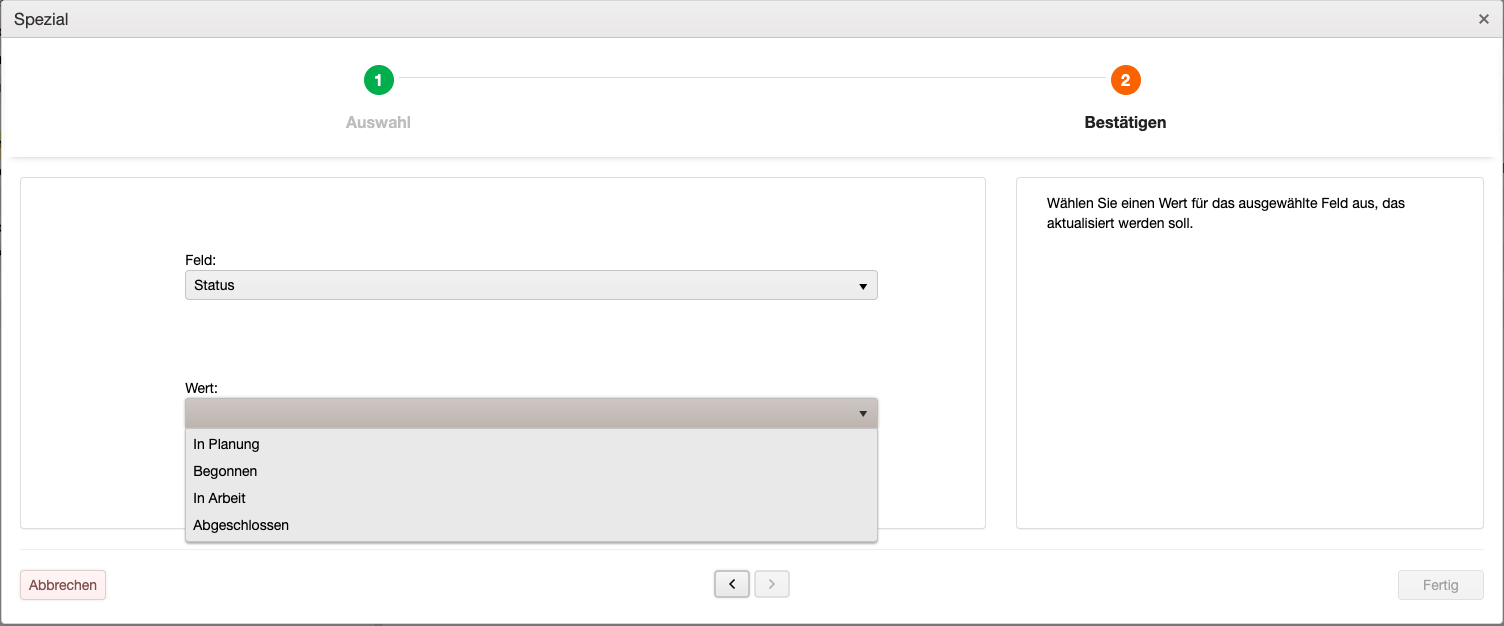Click the Fertig button
1504x626 pixels.
point(1440,585)
